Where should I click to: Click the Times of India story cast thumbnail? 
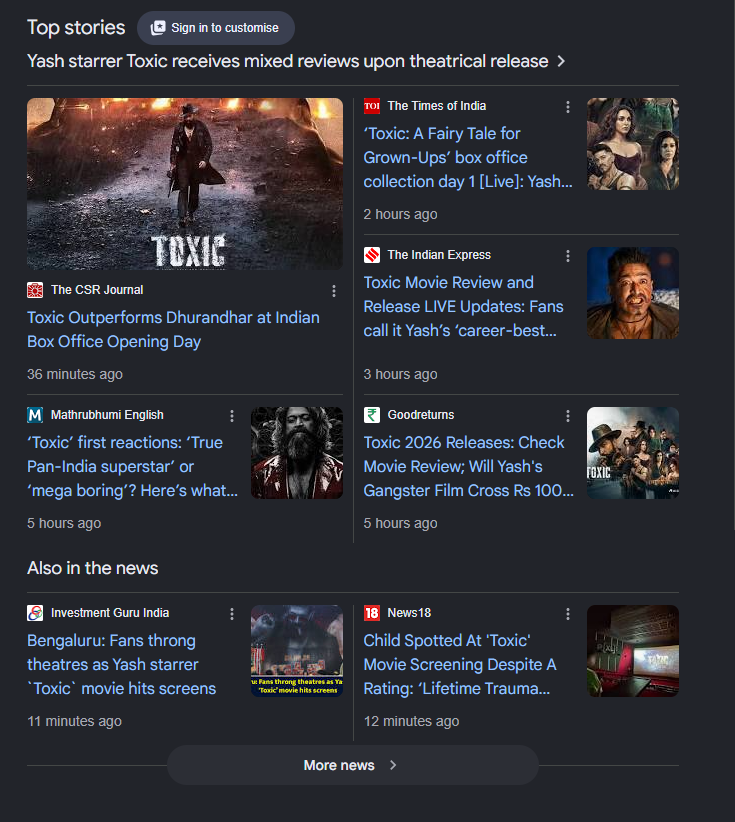[633, 144]
